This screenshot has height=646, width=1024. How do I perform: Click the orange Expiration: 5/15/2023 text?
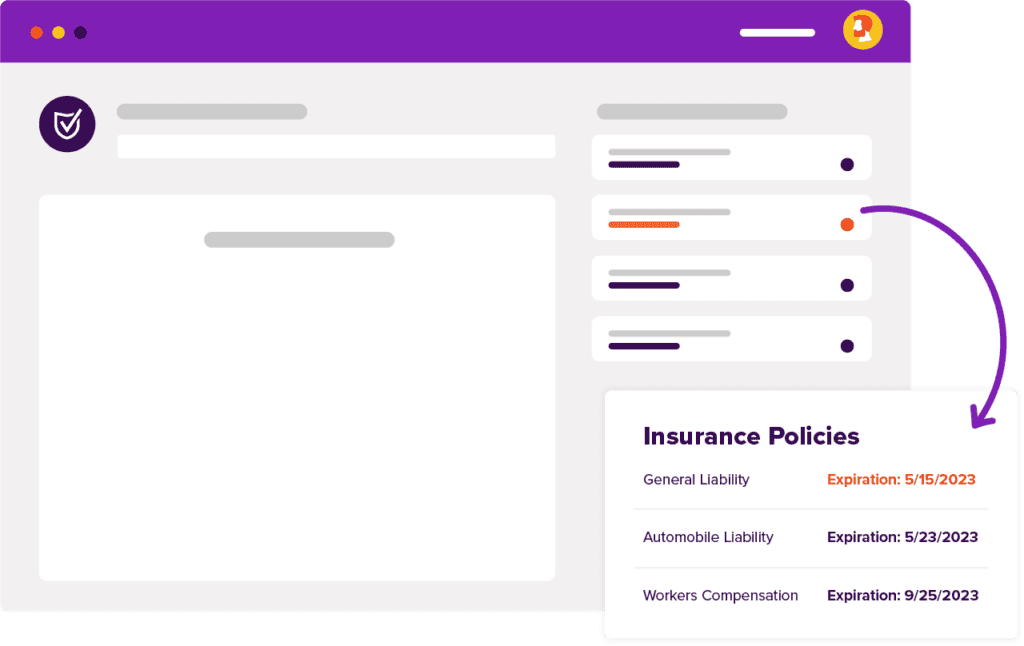[x=901, y=480]
